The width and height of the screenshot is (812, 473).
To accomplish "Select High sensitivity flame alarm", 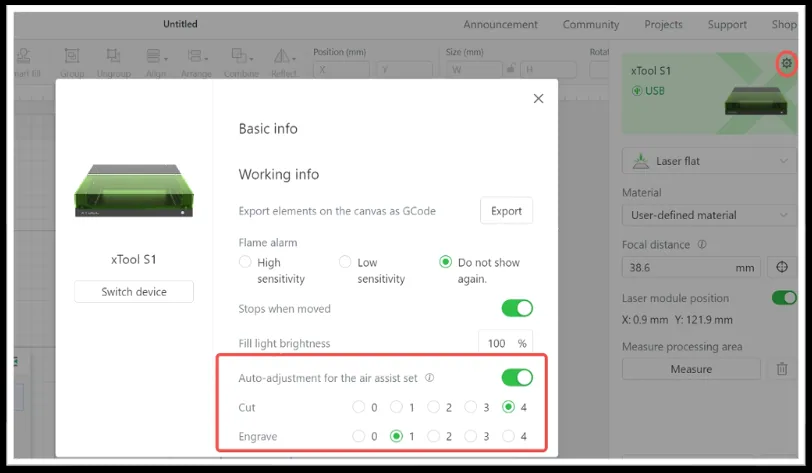I will point(245,262).
